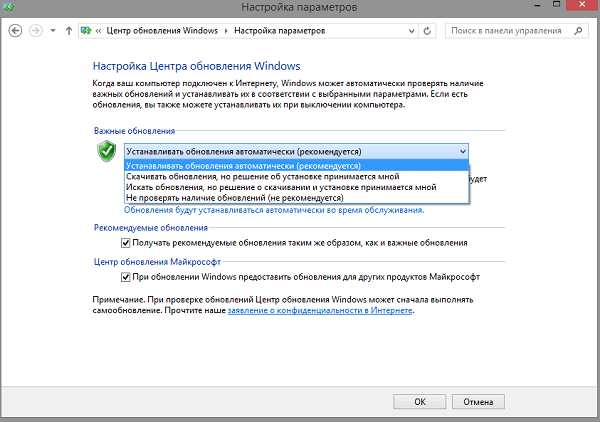Close the 'Настройка параметров' window
The width and height of the screenshot is (600, 422).
pyautogui.click(x=582, y=5)
